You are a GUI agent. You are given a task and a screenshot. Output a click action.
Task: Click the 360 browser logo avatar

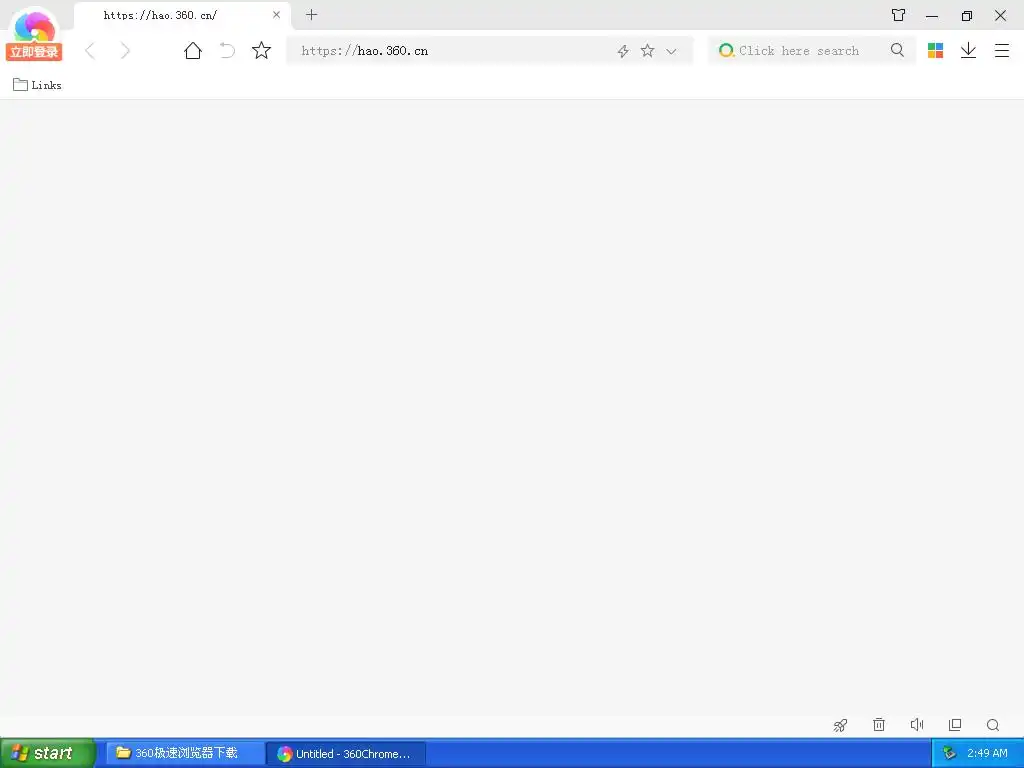(x=34, y=25)
